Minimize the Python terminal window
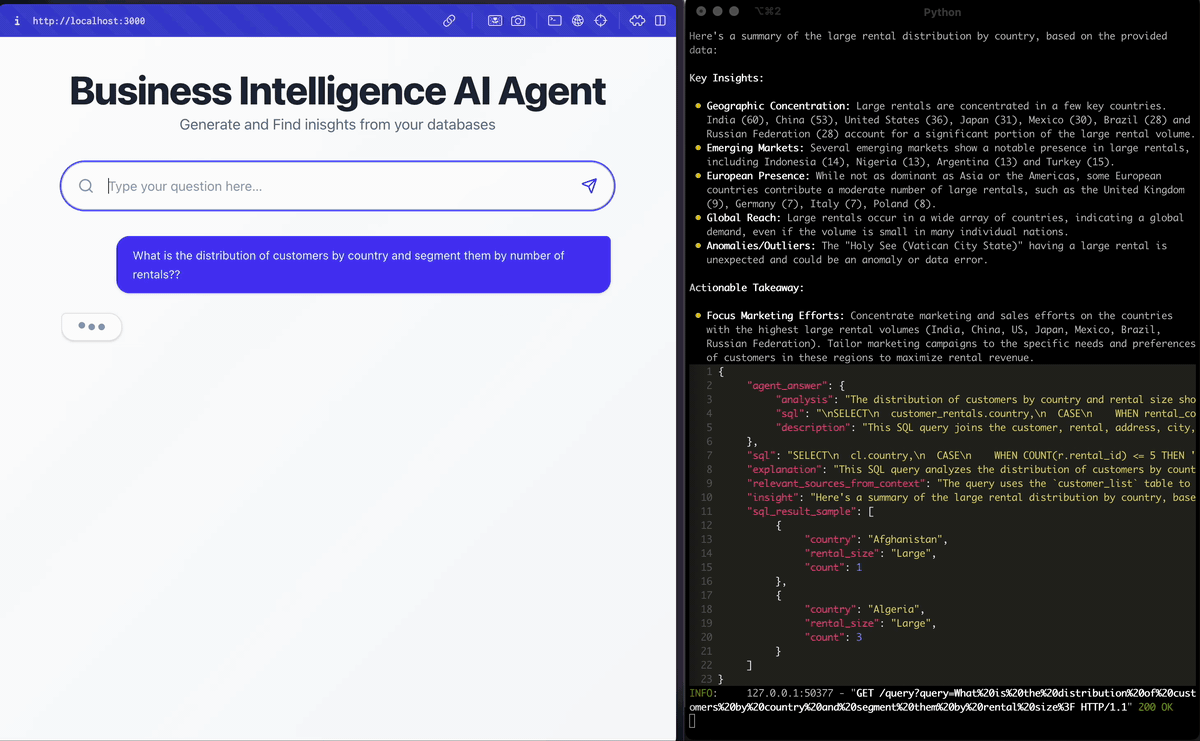 [x=717, y=12]
